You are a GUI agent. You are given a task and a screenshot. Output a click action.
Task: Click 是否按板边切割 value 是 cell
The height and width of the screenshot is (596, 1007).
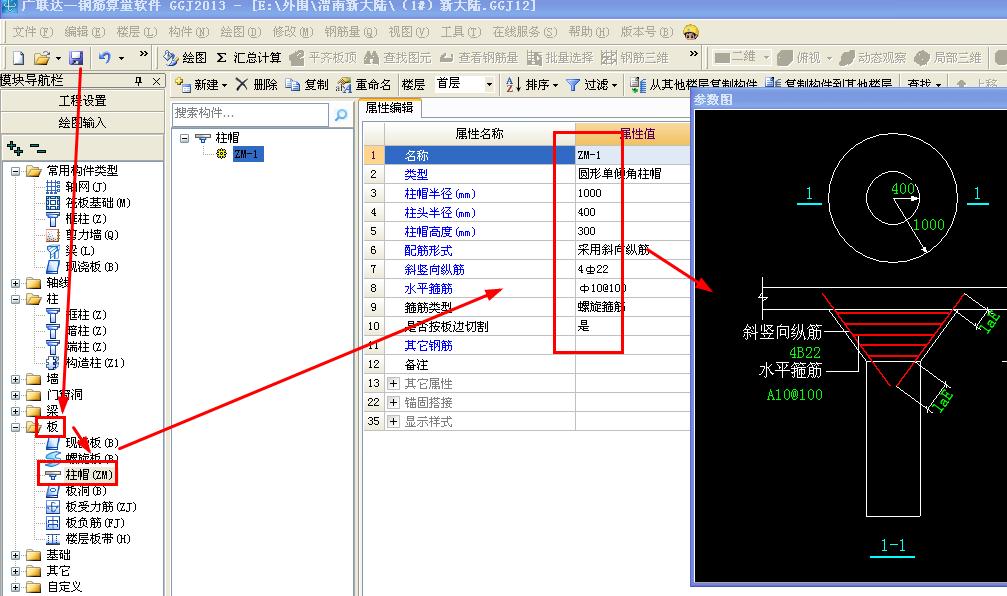633,326
